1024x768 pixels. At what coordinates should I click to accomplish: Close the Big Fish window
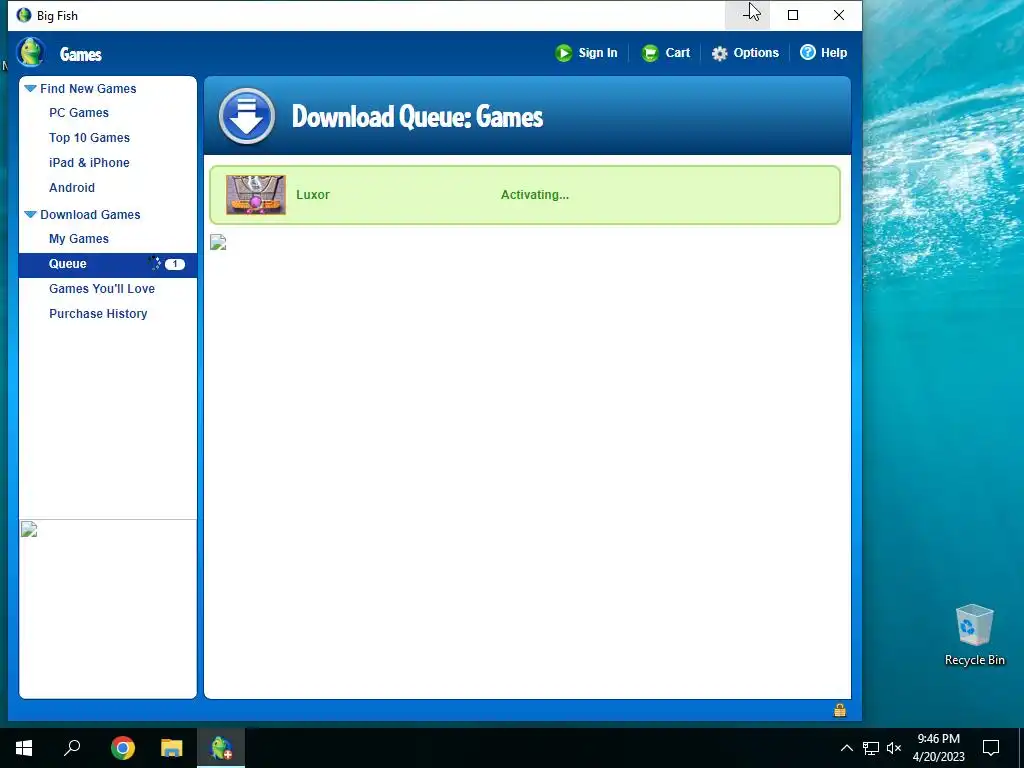[x=839, y=15]
